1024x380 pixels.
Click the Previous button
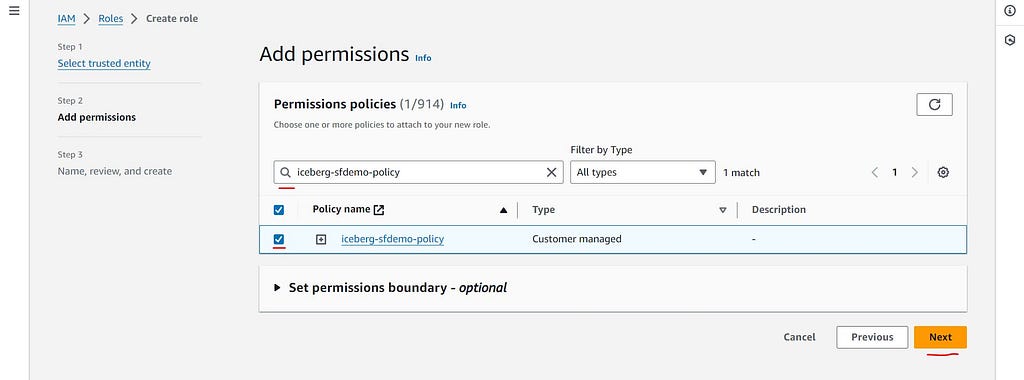point(872,337)
